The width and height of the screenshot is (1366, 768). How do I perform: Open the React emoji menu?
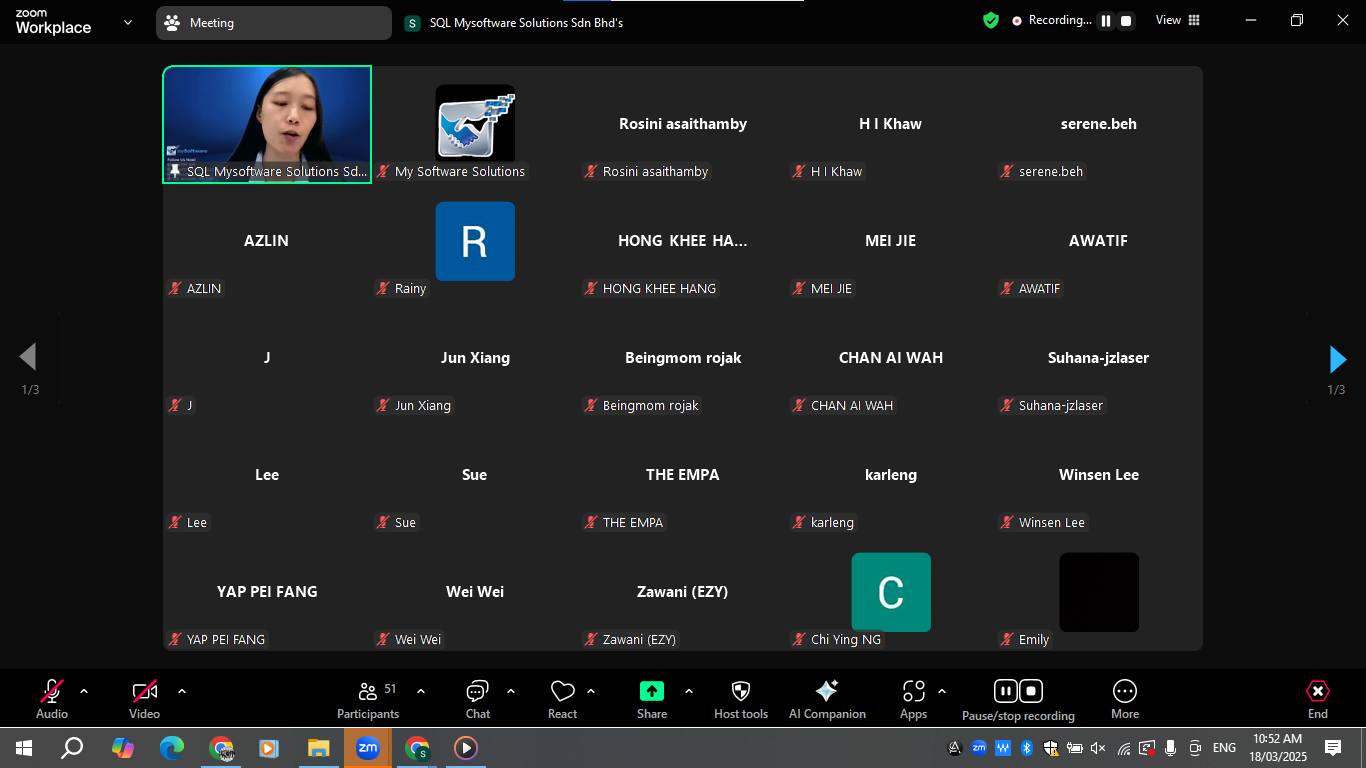click(x=562, y=699)
